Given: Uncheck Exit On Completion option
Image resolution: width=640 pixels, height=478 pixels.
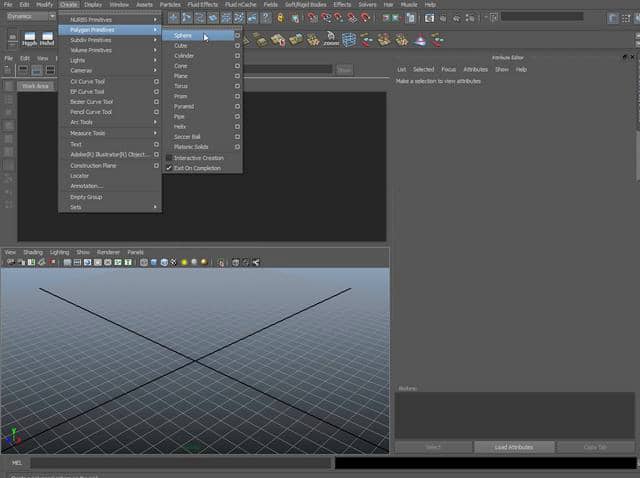Looking at the screenshot, I should 168,168.
